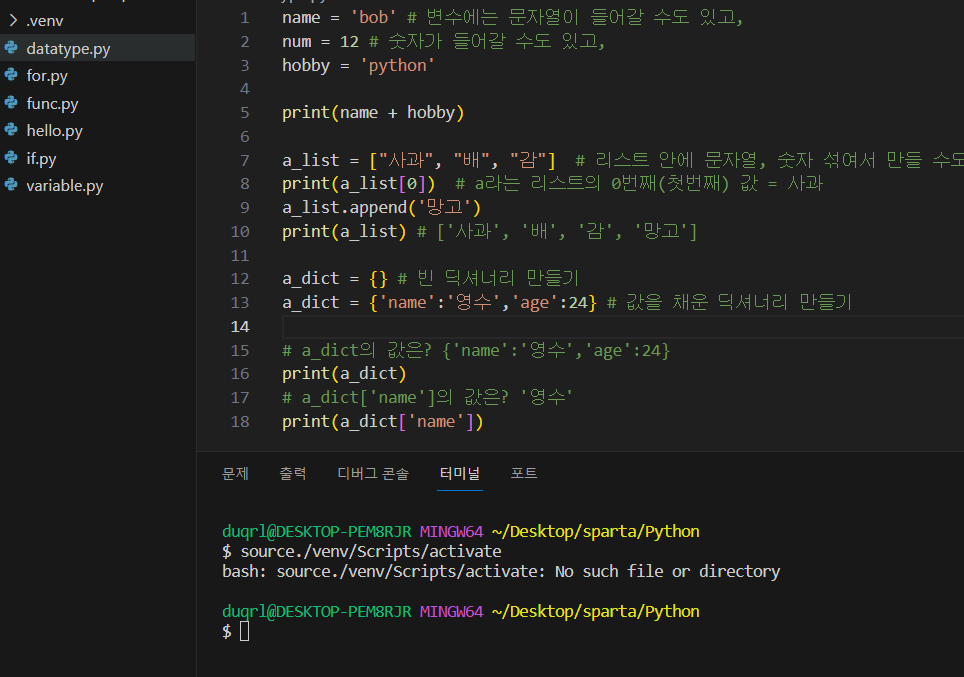Click the print(name + hobby) line
Screen dimensions: 964x677
[373, 113]
